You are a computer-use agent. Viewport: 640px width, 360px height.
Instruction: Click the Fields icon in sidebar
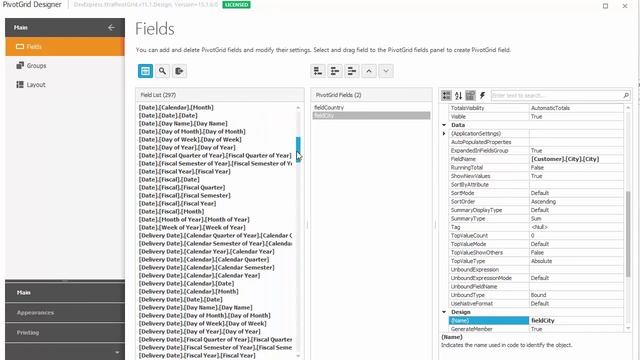point(20,47)
